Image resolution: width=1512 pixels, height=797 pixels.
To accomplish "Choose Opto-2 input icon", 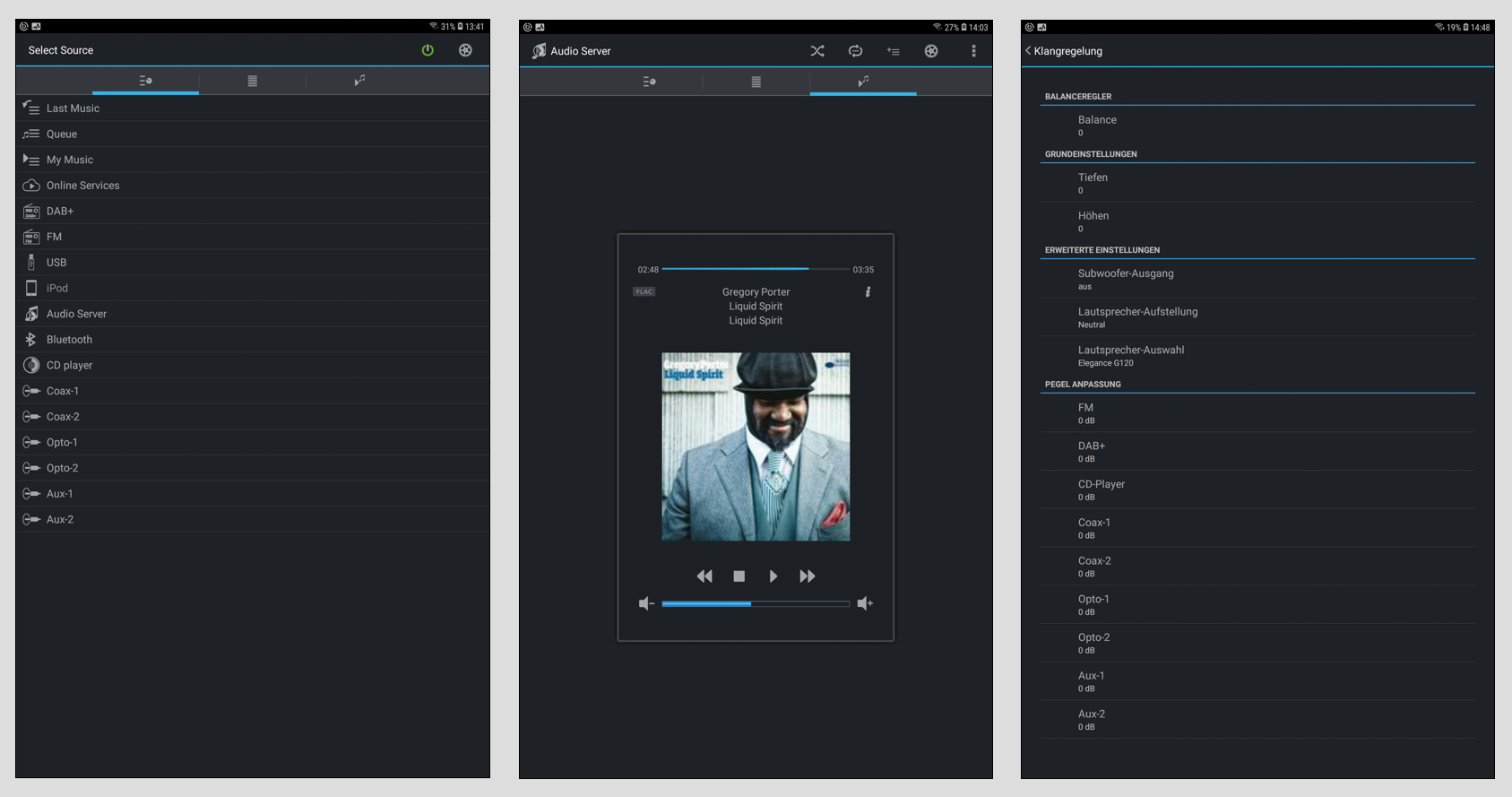I will 31,468.
